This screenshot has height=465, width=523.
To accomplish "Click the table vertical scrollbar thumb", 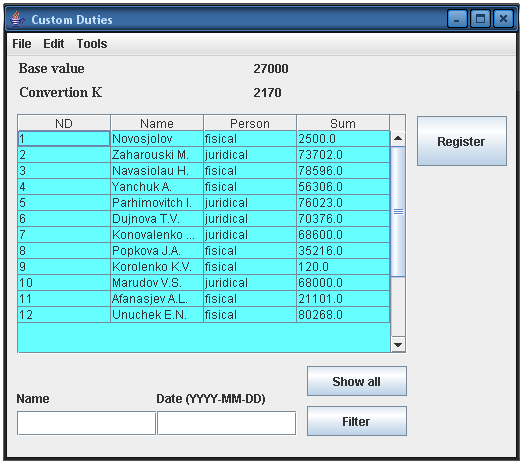I will 398,212.
